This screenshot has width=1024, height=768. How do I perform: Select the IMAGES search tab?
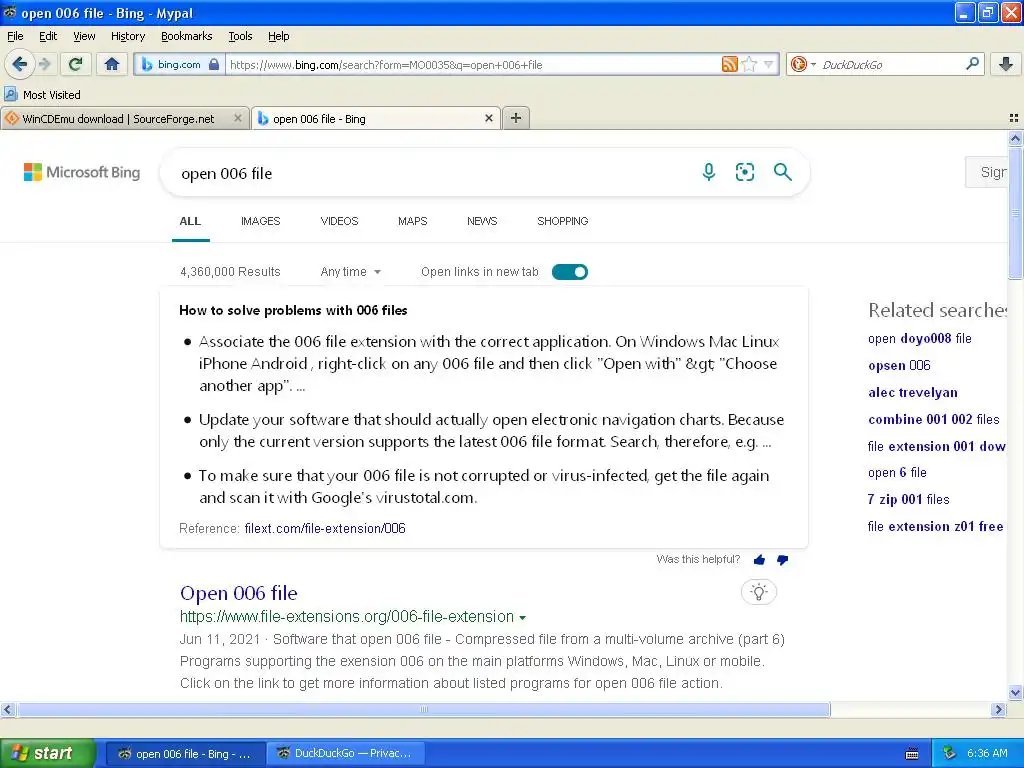pos(260,221)
